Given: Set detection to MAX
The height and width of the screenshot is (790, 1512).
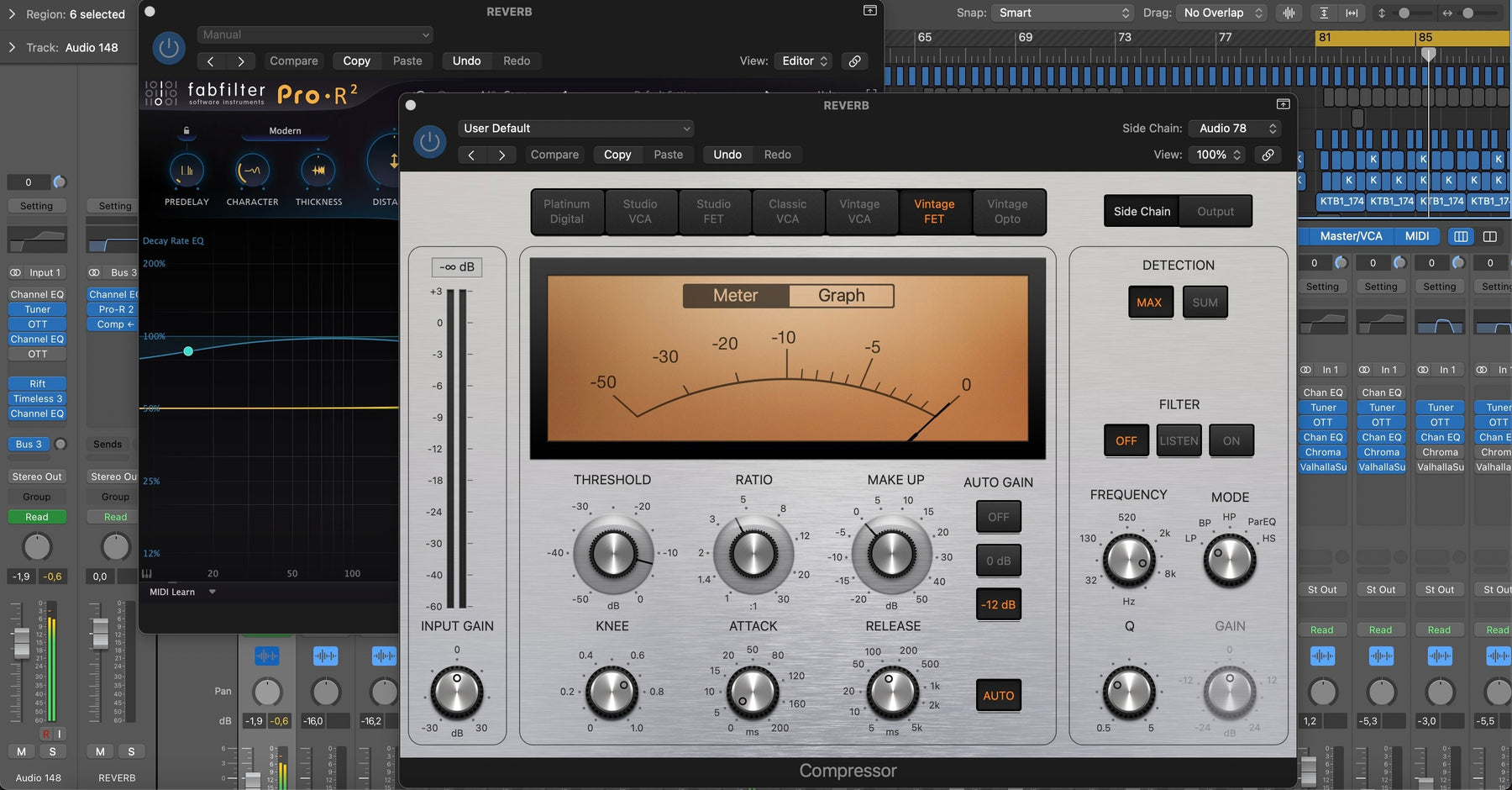Looking at the screenshot, I should (x=1149, y=303).
